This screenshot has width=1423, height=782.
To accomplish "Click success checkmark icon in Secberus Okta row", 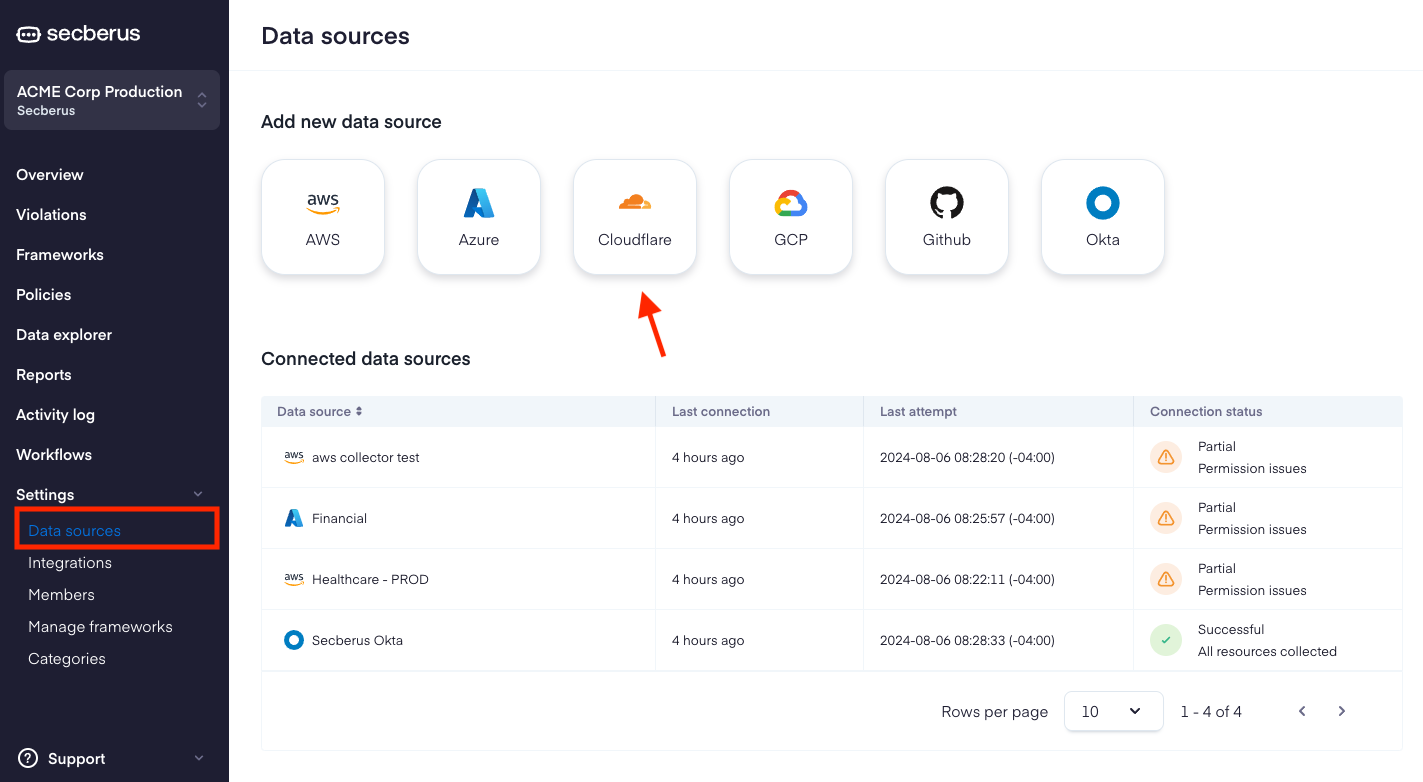I will (x=1166, y=640).
